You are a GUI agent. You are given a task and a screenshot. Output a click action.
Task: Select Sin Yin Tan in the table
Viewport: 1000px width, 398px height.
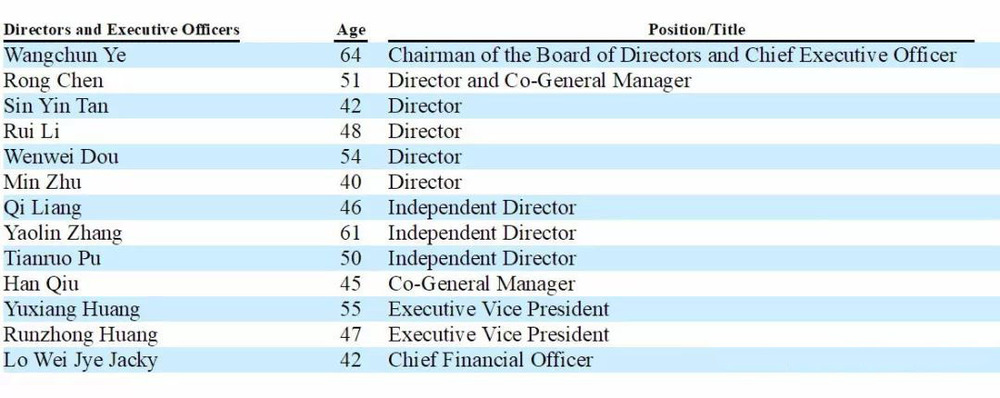coord(56,106)
